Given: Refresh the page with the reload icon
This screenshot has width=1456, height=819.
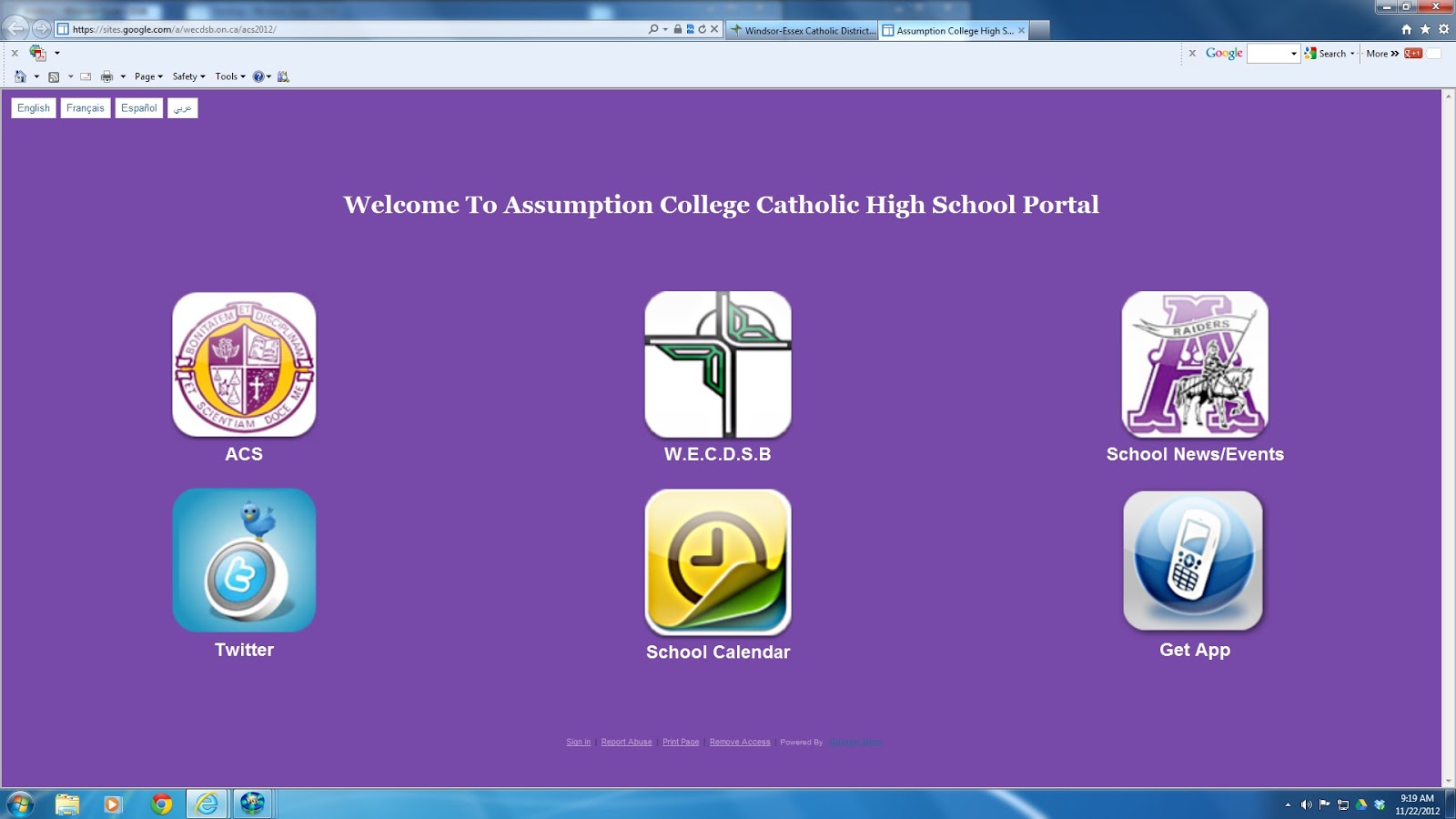Looking at the screenshot, I should pos(702,29).
